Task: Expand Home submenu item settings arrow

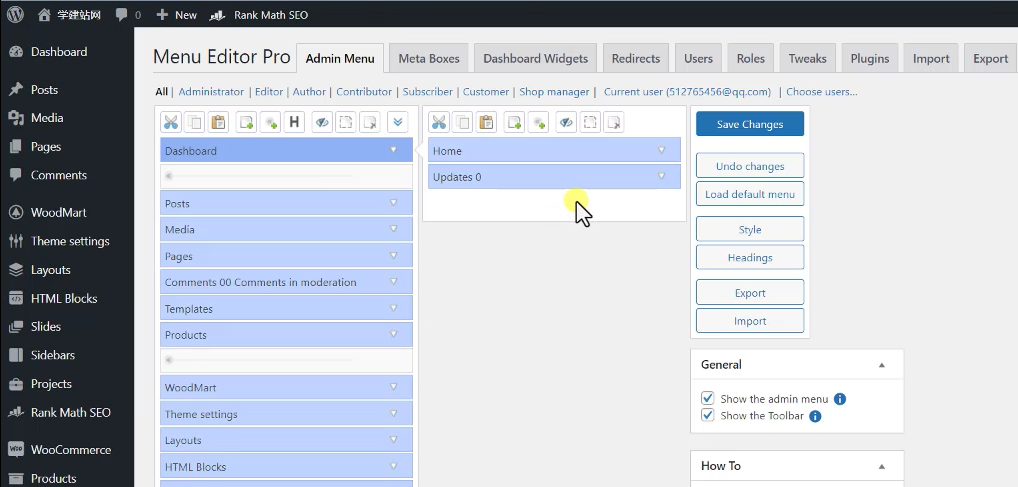Action: [662, 150]
